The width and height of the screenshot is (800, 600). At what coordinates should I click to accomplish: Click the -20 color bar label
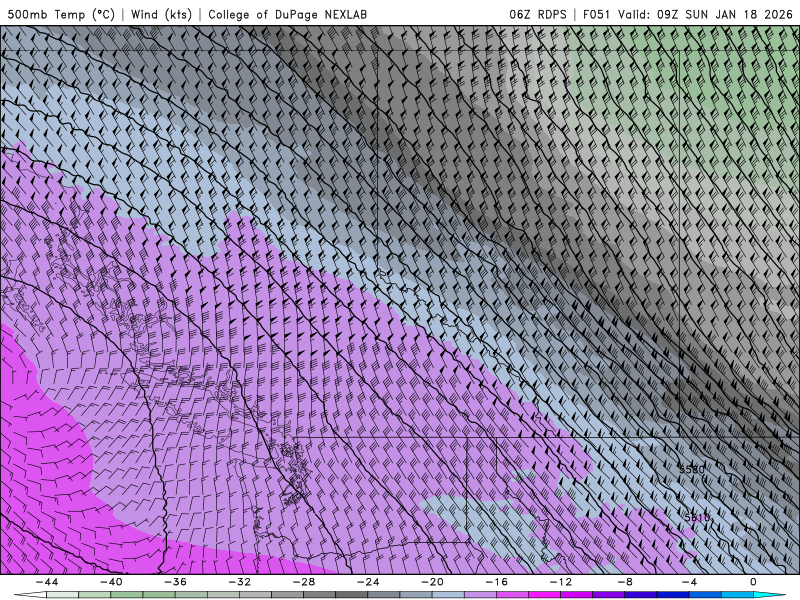pyautogui.click(x=432, y=582)
